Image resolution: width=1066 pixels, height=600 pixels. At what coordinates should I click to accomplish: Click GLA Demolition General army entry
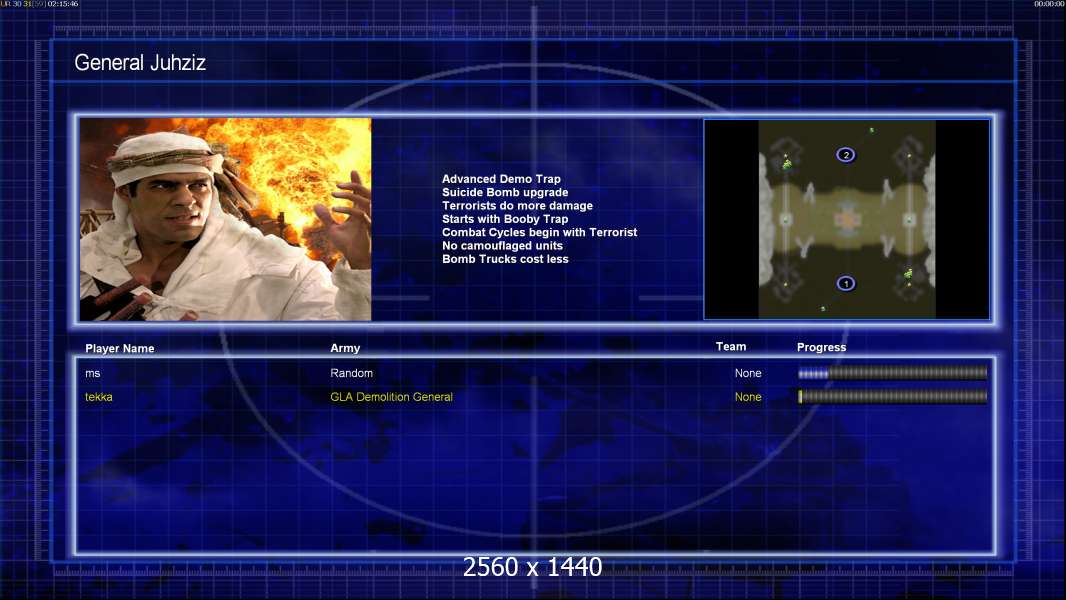point(391,397)
